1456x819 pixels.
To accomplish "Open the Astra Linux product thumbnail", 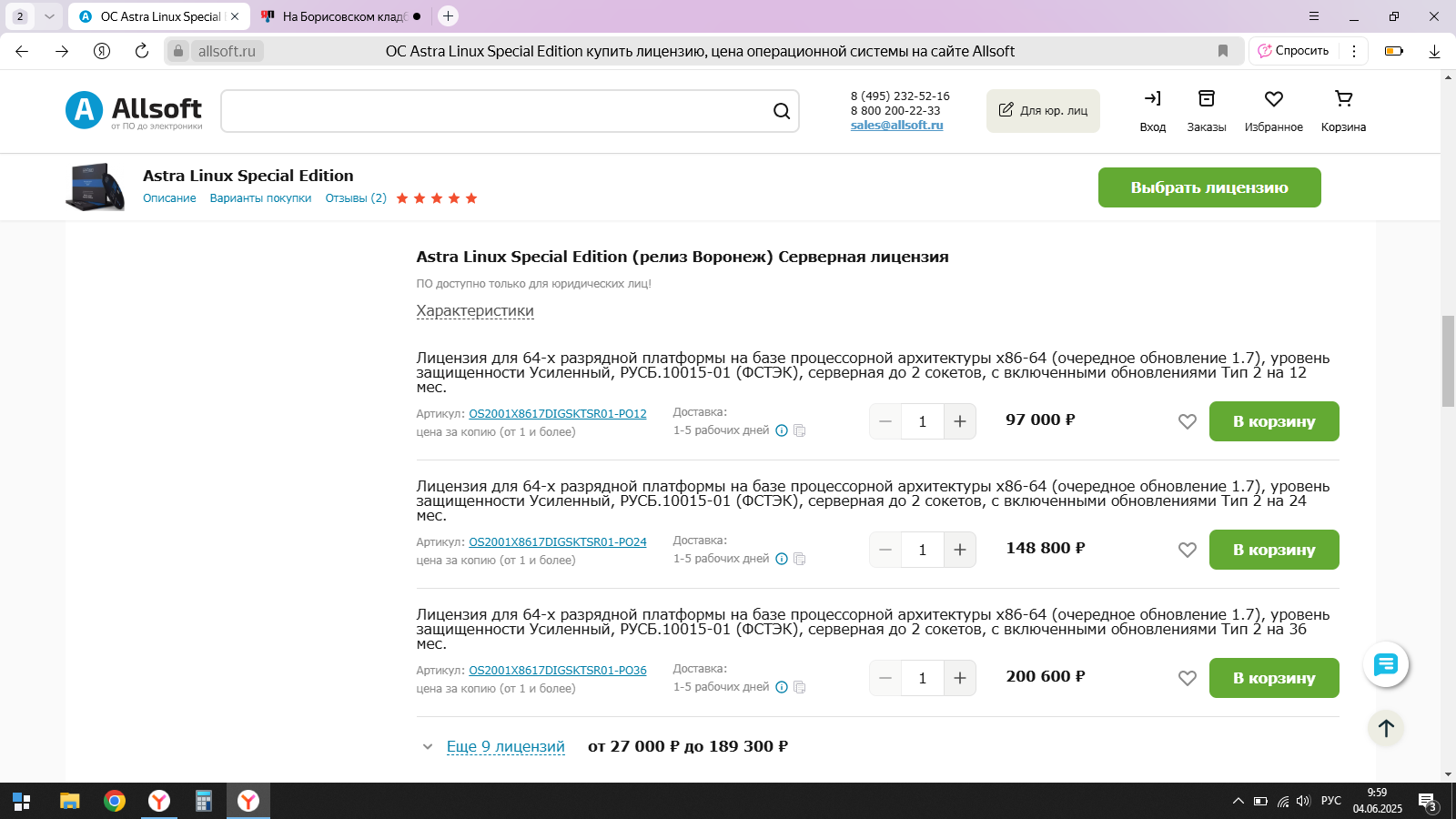I will pos(95,187).
